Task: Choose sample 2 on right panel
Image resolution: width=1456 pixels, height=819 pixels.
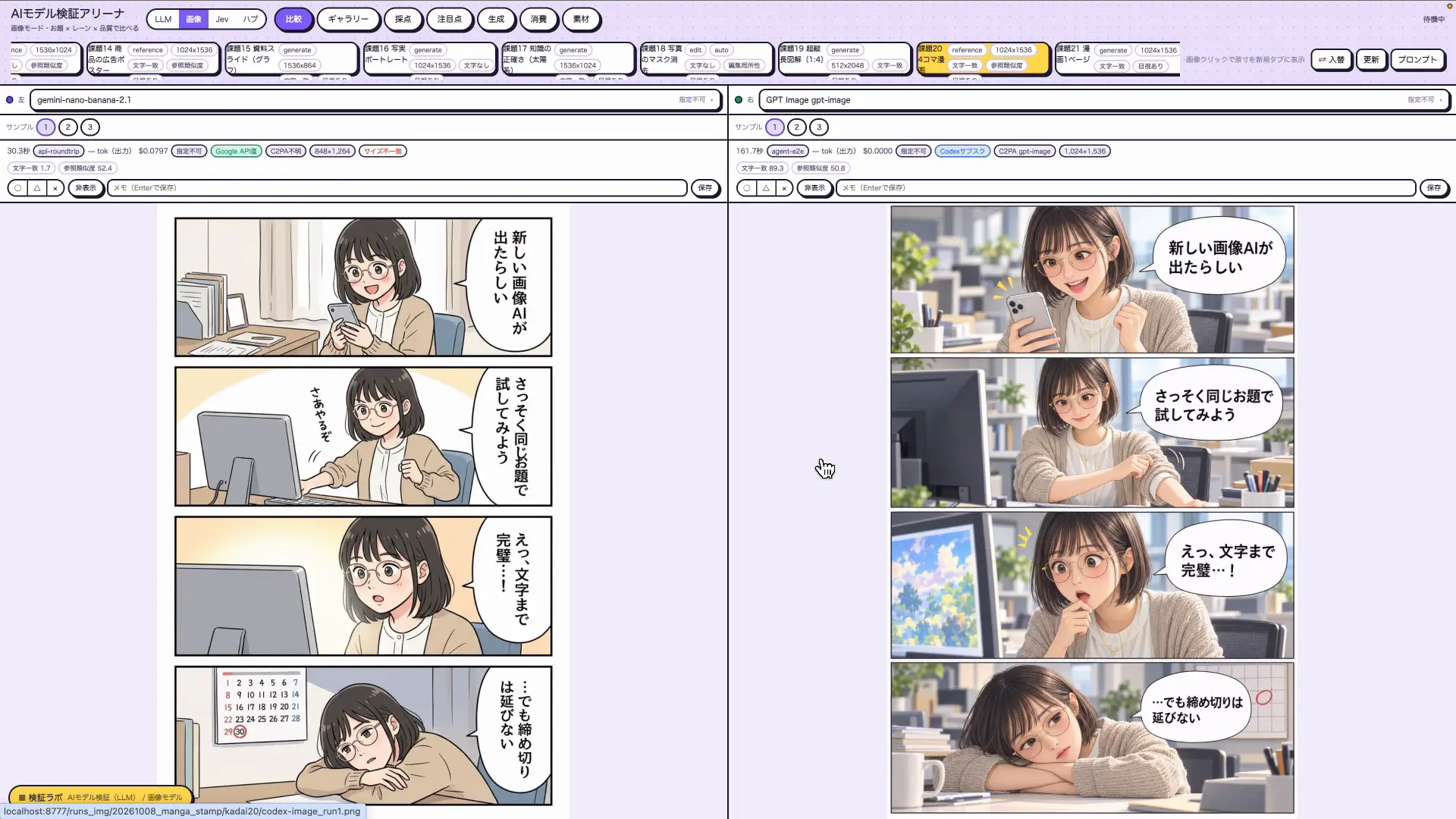Action: click(x=796, y=127)
